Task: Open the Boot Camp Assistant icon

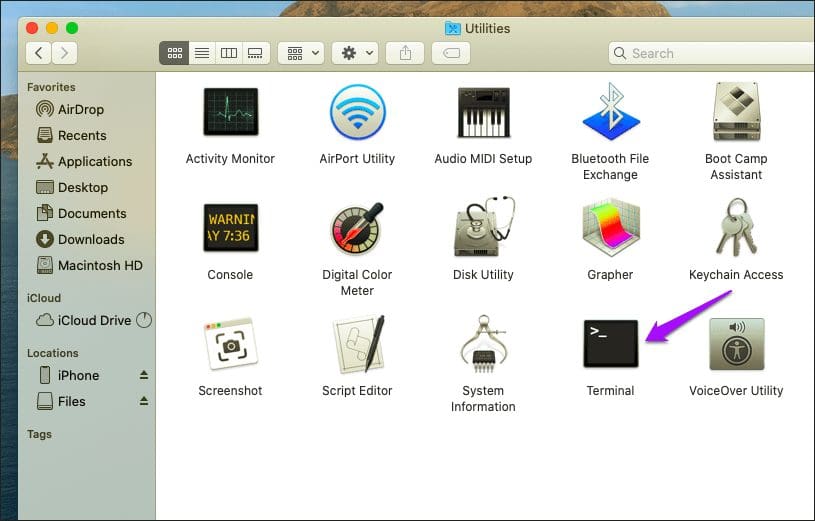Action: point(737,111)
